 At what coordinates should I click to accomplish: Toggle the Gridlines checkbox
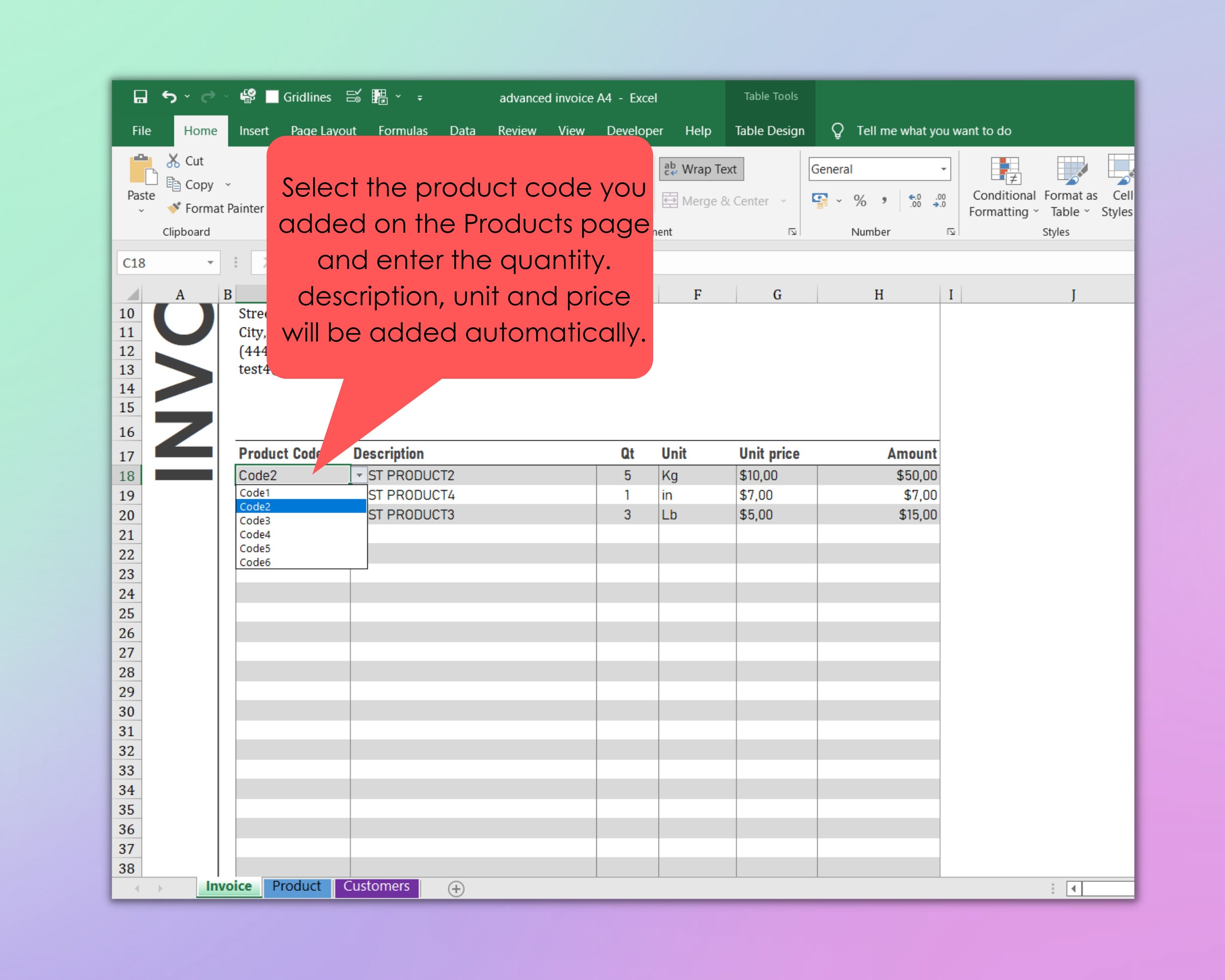click(273, 97)
